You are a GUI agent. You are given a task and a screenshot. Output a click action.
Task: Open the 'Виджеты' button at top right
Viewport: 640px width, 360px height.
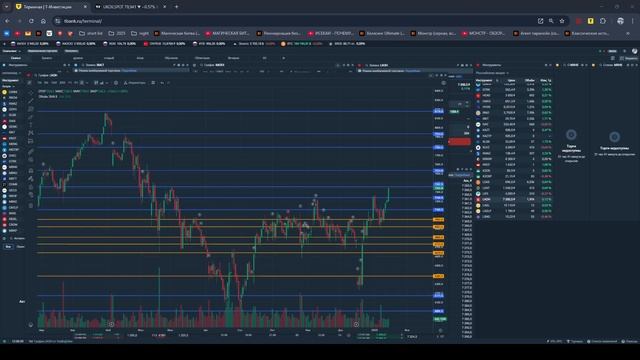point(629,58)
